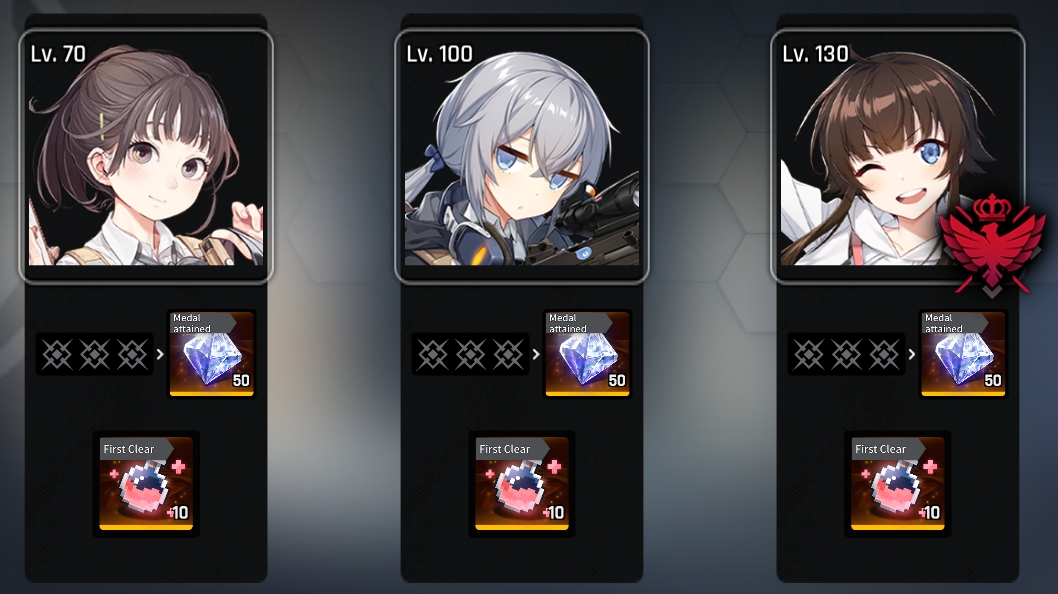Select the Lv. 130 winking girl portrait
Viewport: 1058px width, 594px height.
(897, 156)
